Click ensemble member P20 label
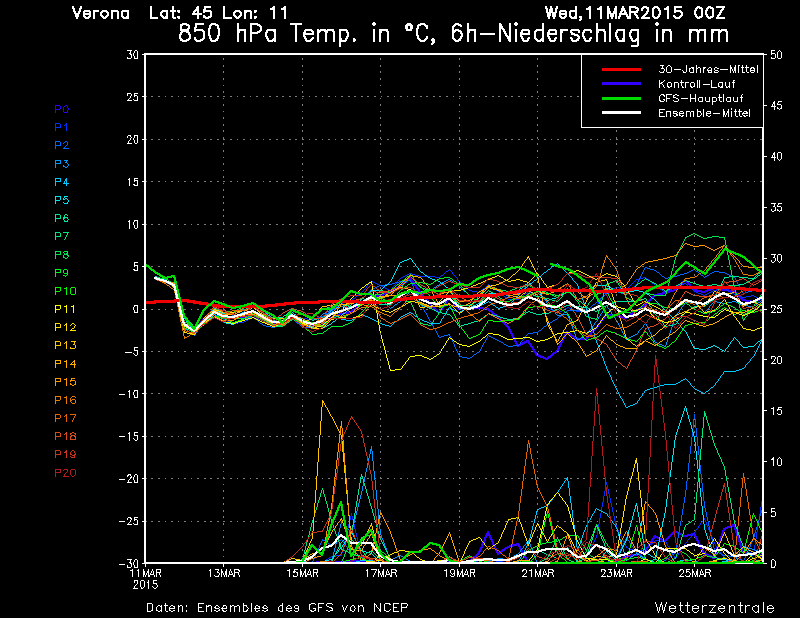Image resolution: width=800 pixels, height=618 pixels. pyautogui.click(x=65, y=472)
